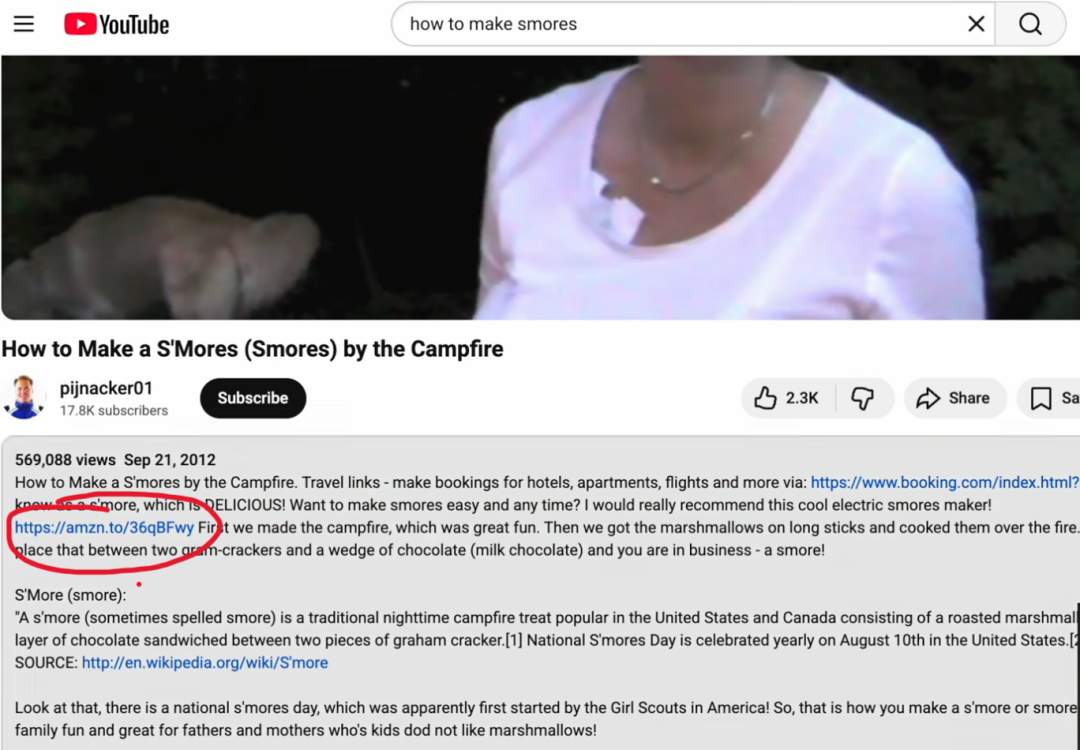Open the hamburger guide menu
This screenshot has width=1080, height=750.
[24, 24]
